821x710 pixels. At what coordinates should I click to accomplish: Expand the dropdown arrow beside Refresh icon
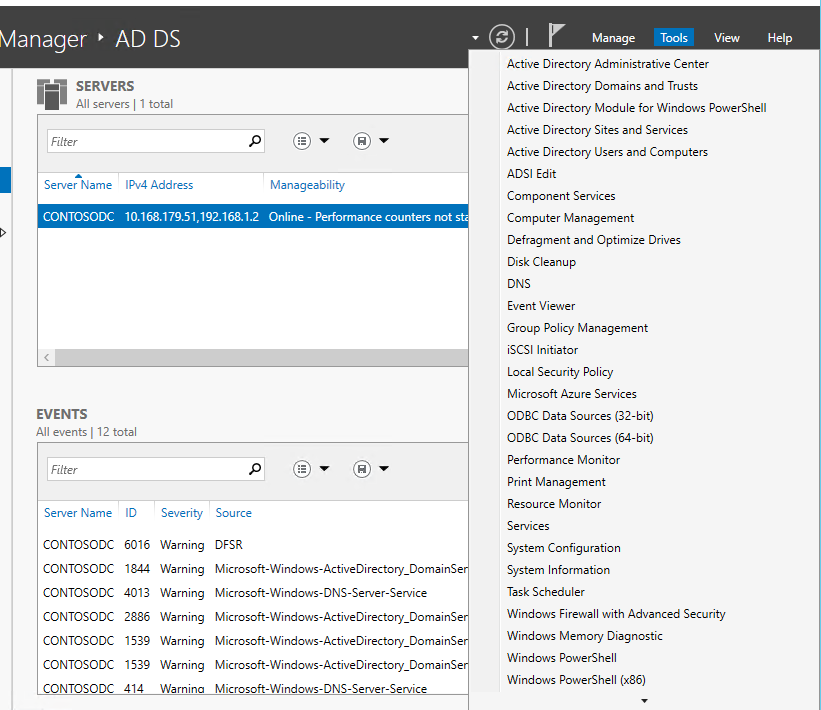pos(475,38)
